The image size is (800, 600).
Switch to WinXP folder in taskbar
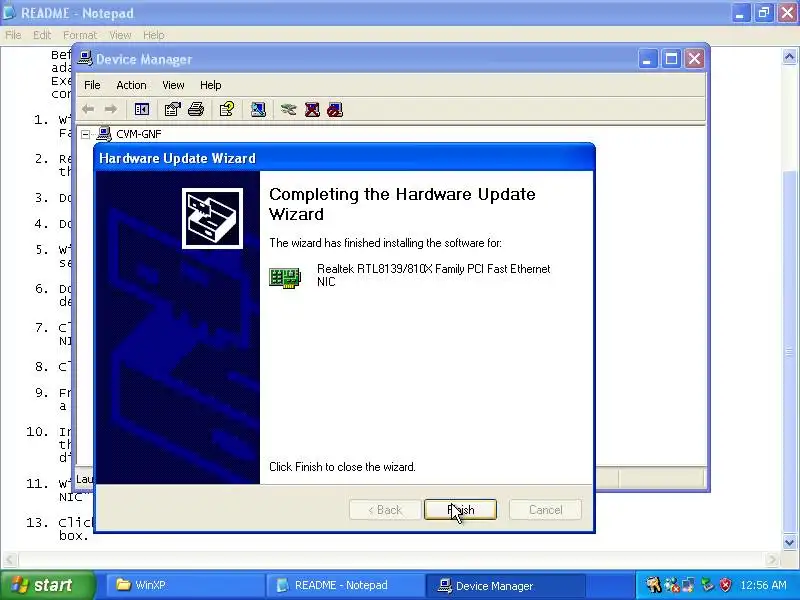(x=184, y=585)
